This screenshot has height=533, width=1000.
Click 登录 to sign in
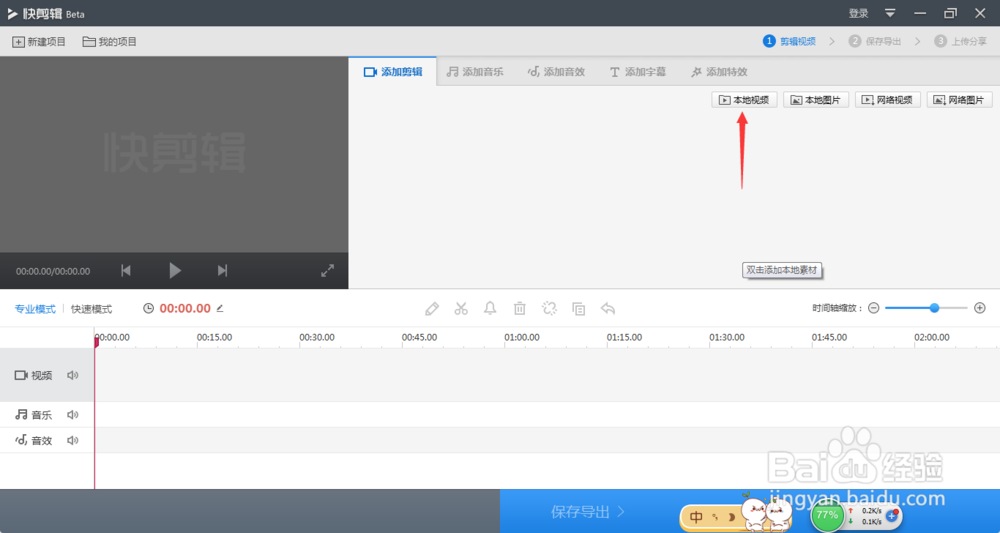point(858,13)
